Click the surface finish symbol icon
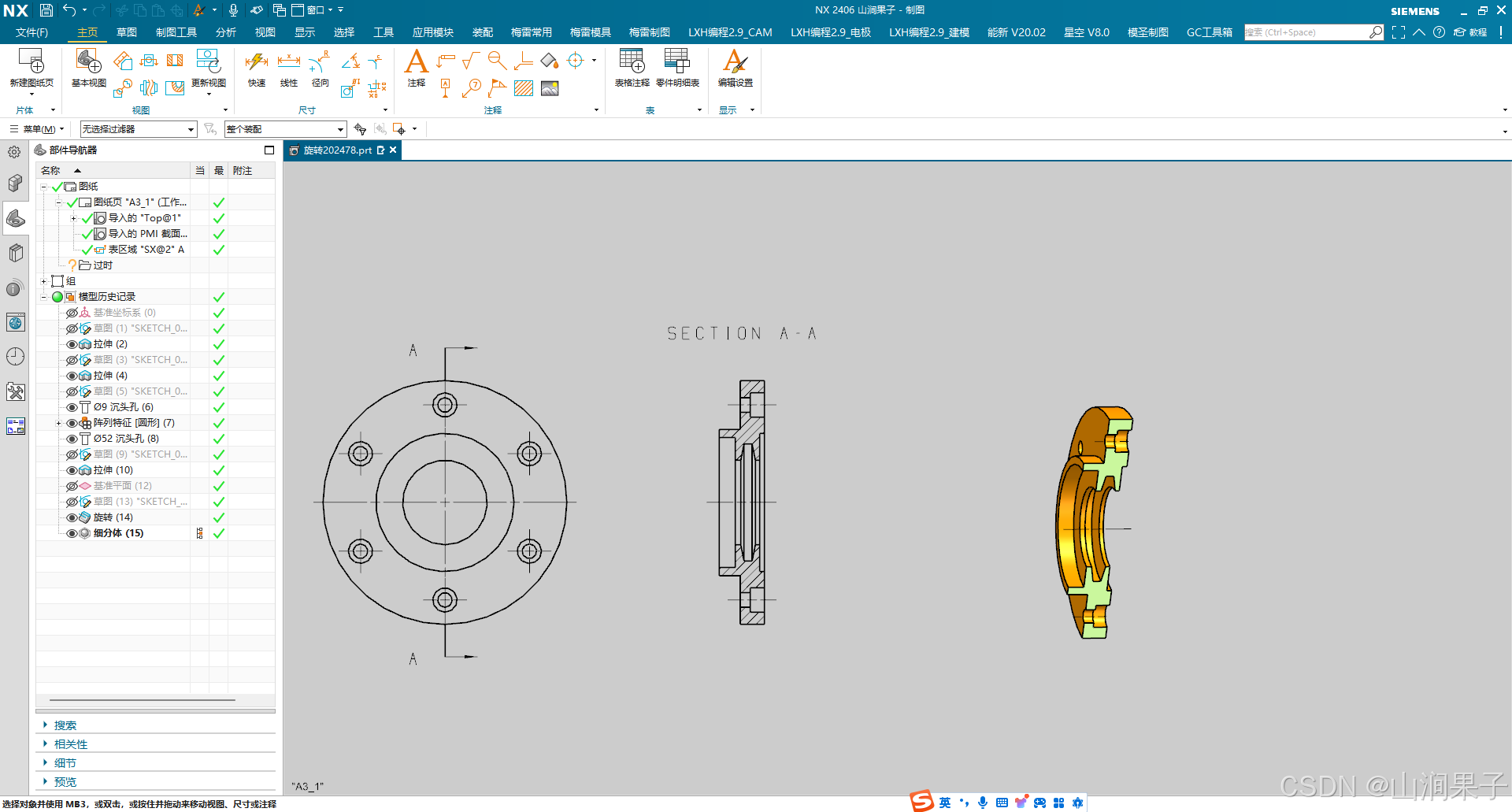Viewport: 1512px width, 812px height. pyautogui.click(x=471, y=61)
